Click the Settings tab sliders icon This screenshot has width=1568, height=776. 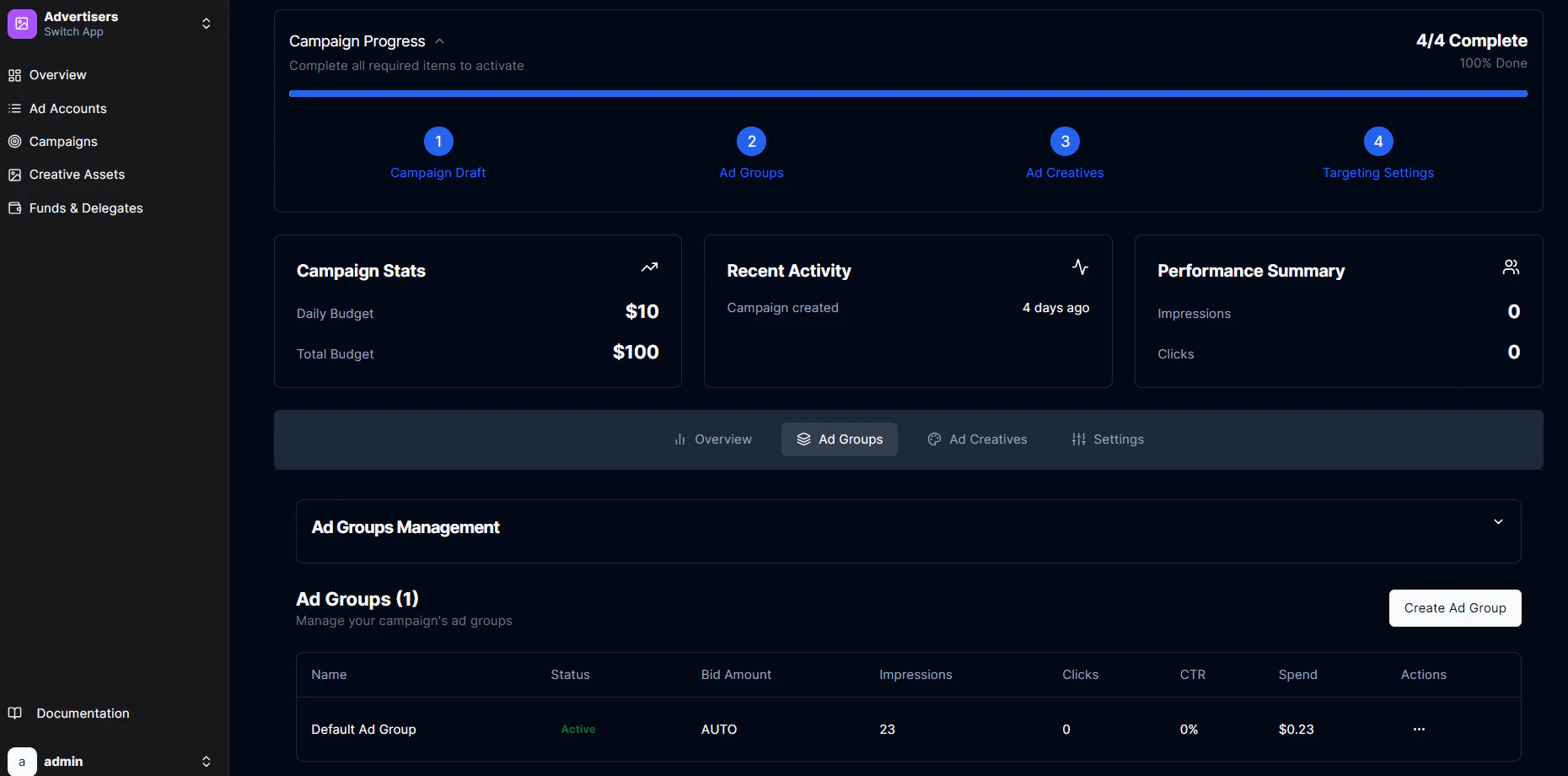pyautogui.click(x=1078, y=439)
